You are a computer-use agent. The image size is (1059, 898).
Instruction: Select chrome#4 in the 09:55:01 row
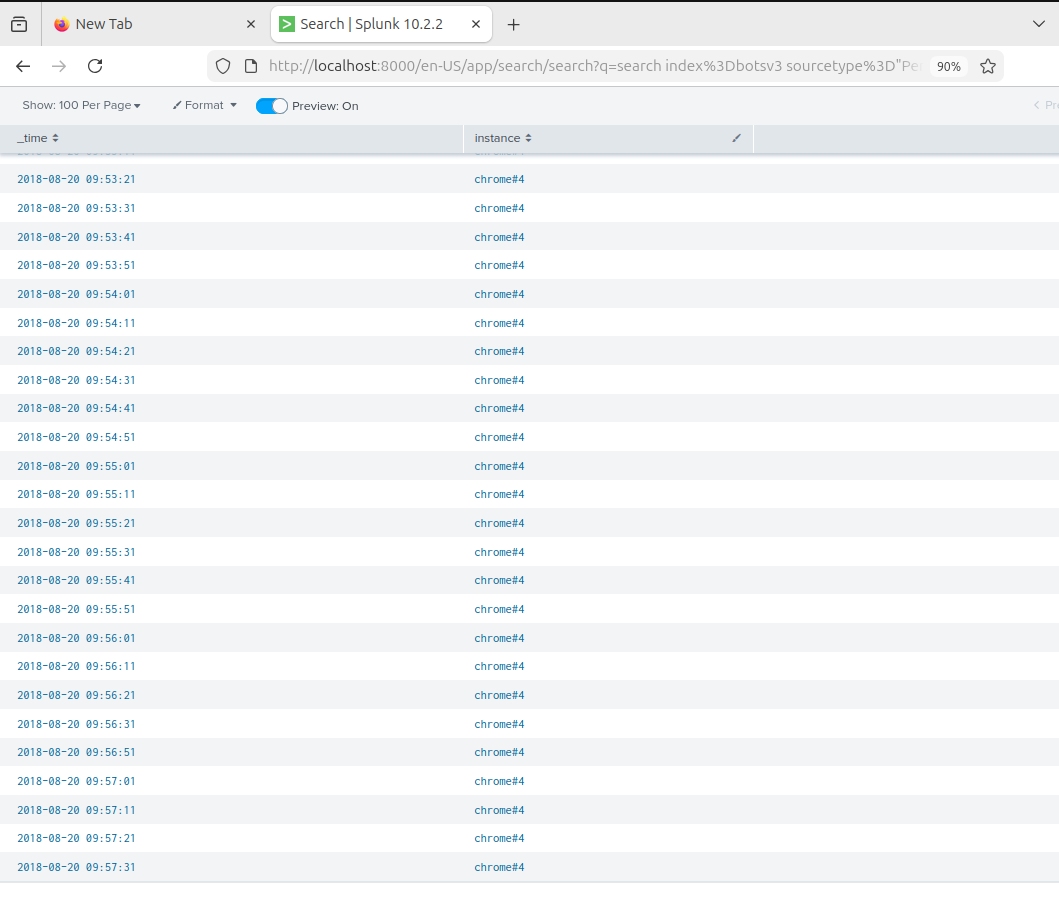[499, 467]
